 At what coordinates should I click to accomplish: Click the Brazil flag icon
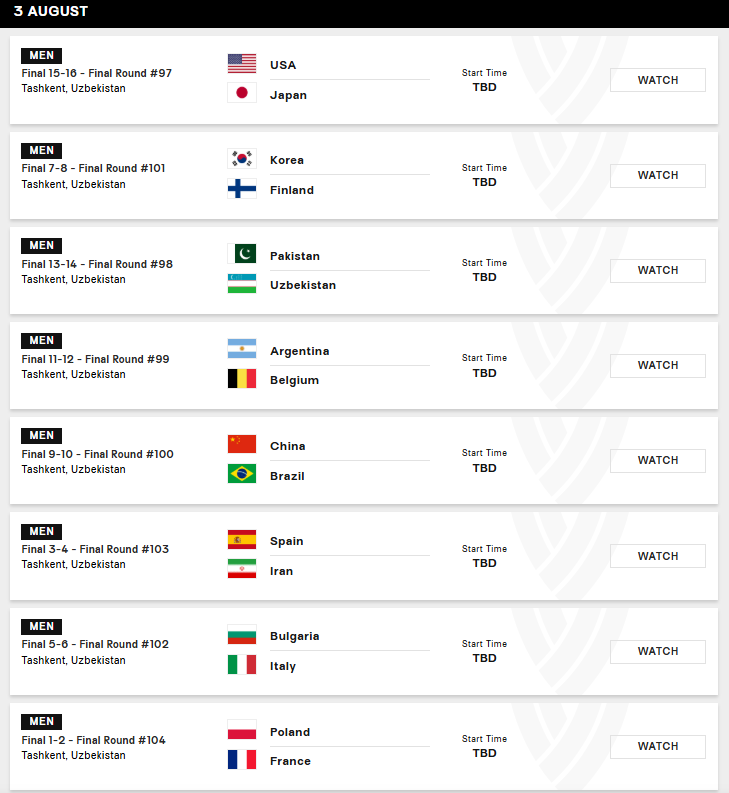tap(242, 474)
